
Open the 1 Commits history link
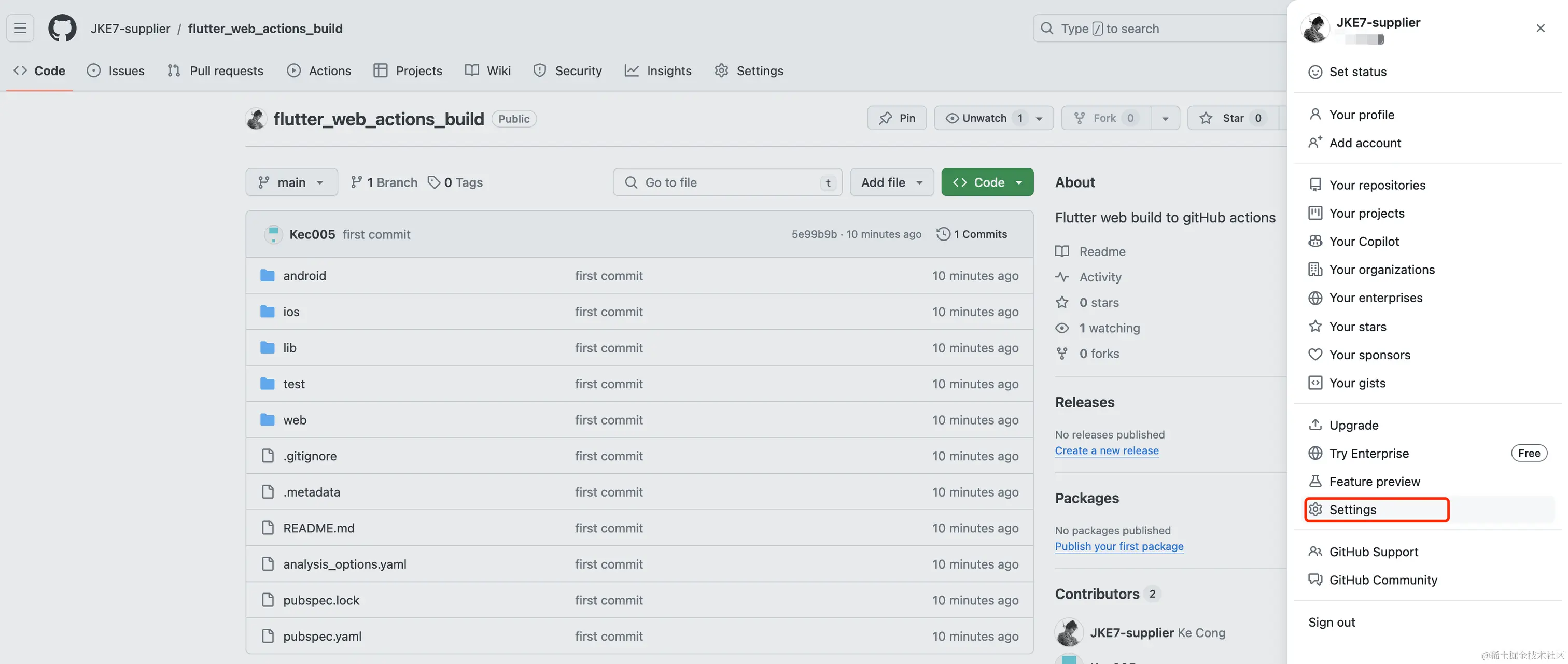[x=972, y=234]
